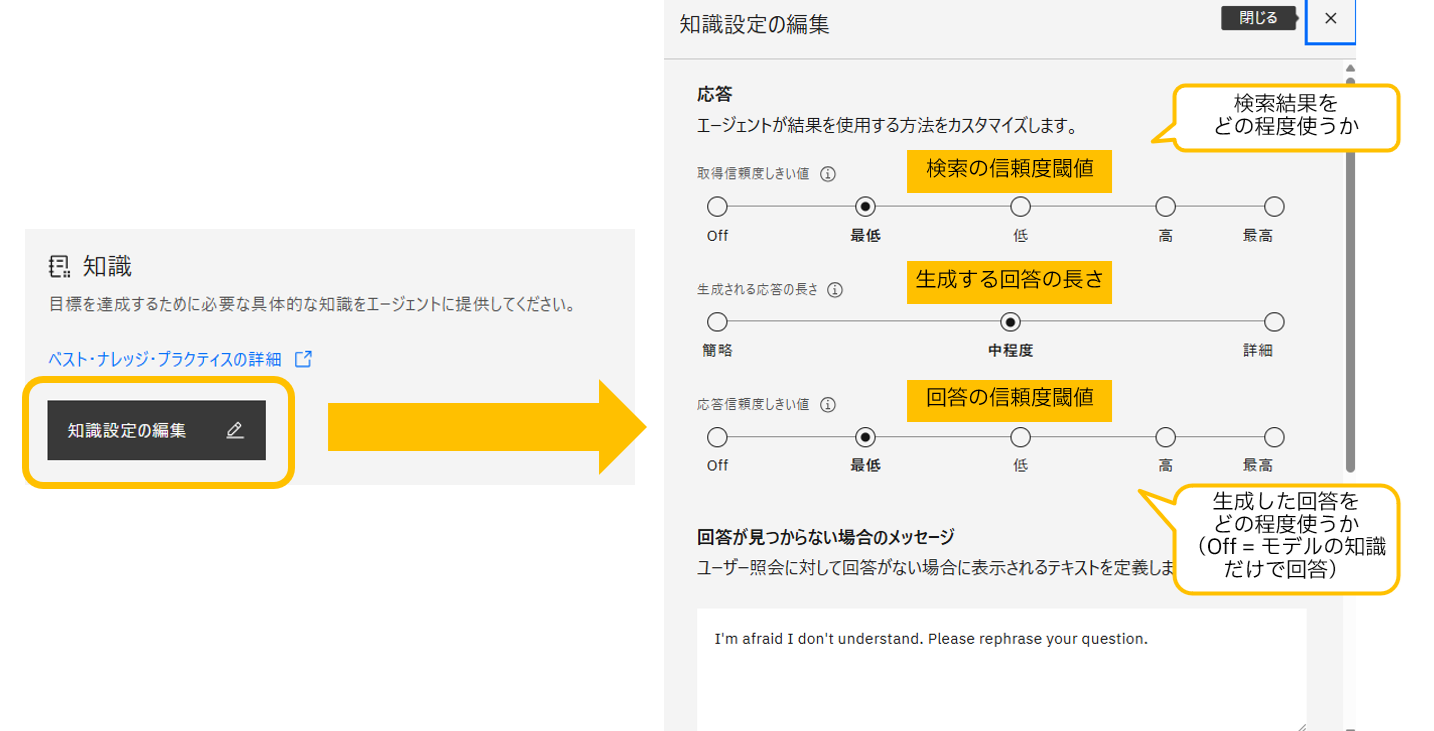Select 低 for 取得信頼度しきい値
The image size is (1434, 731).
click(1020, 207)
